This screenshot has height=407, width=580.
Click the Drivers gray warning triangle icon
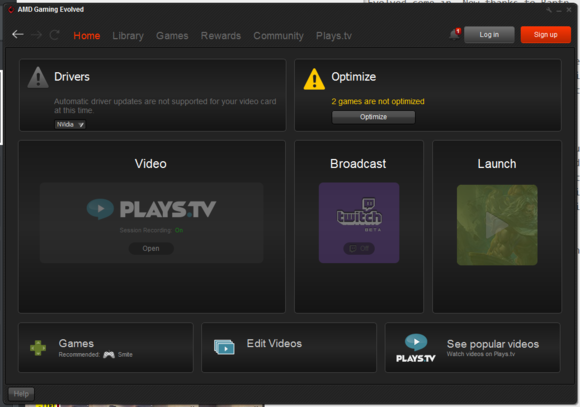[x=38, y=77]
